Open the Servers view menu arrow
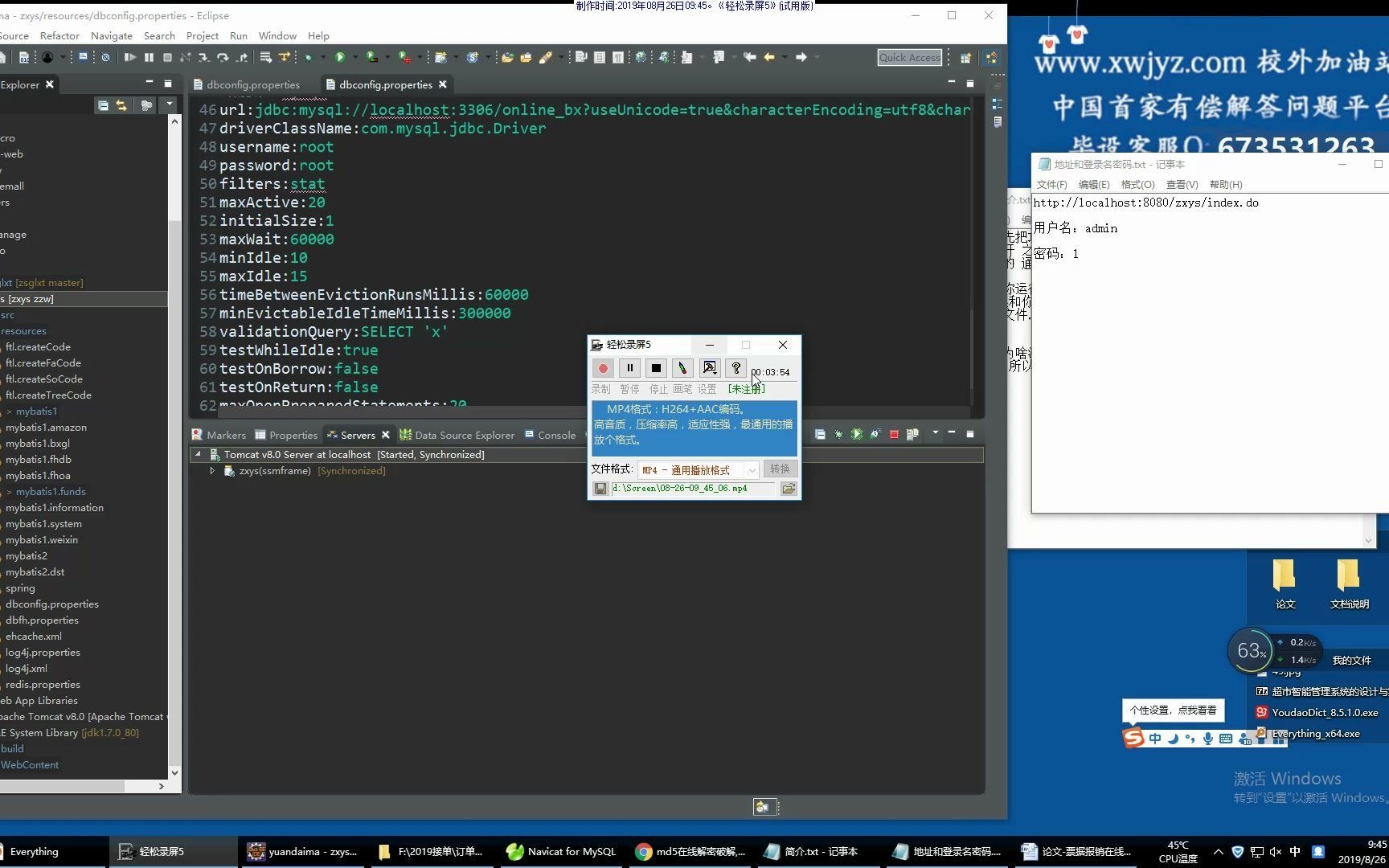 (x=935, y=433)
